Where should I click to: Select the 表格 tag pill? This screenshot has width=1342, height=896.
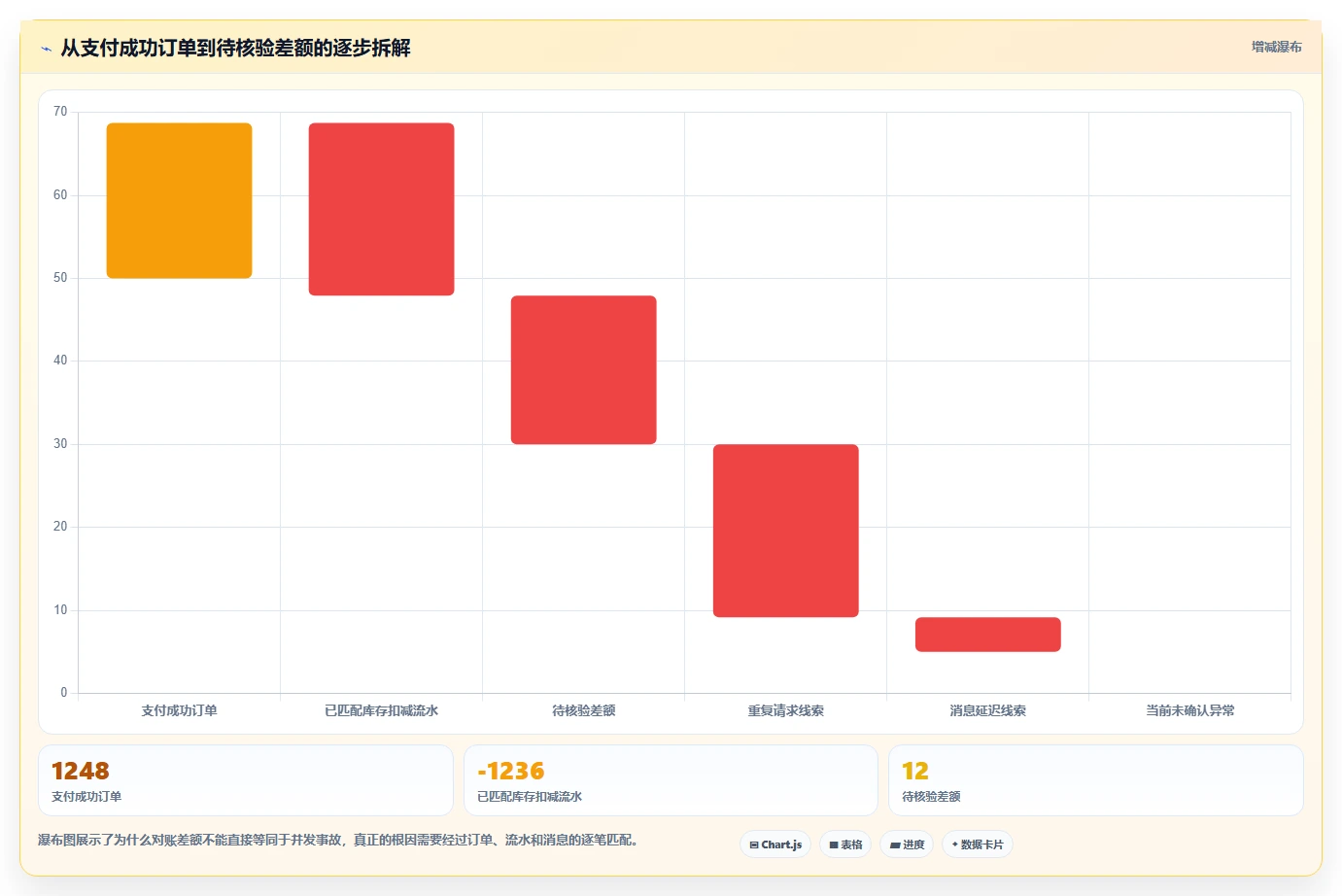click(x=845, y=844)
